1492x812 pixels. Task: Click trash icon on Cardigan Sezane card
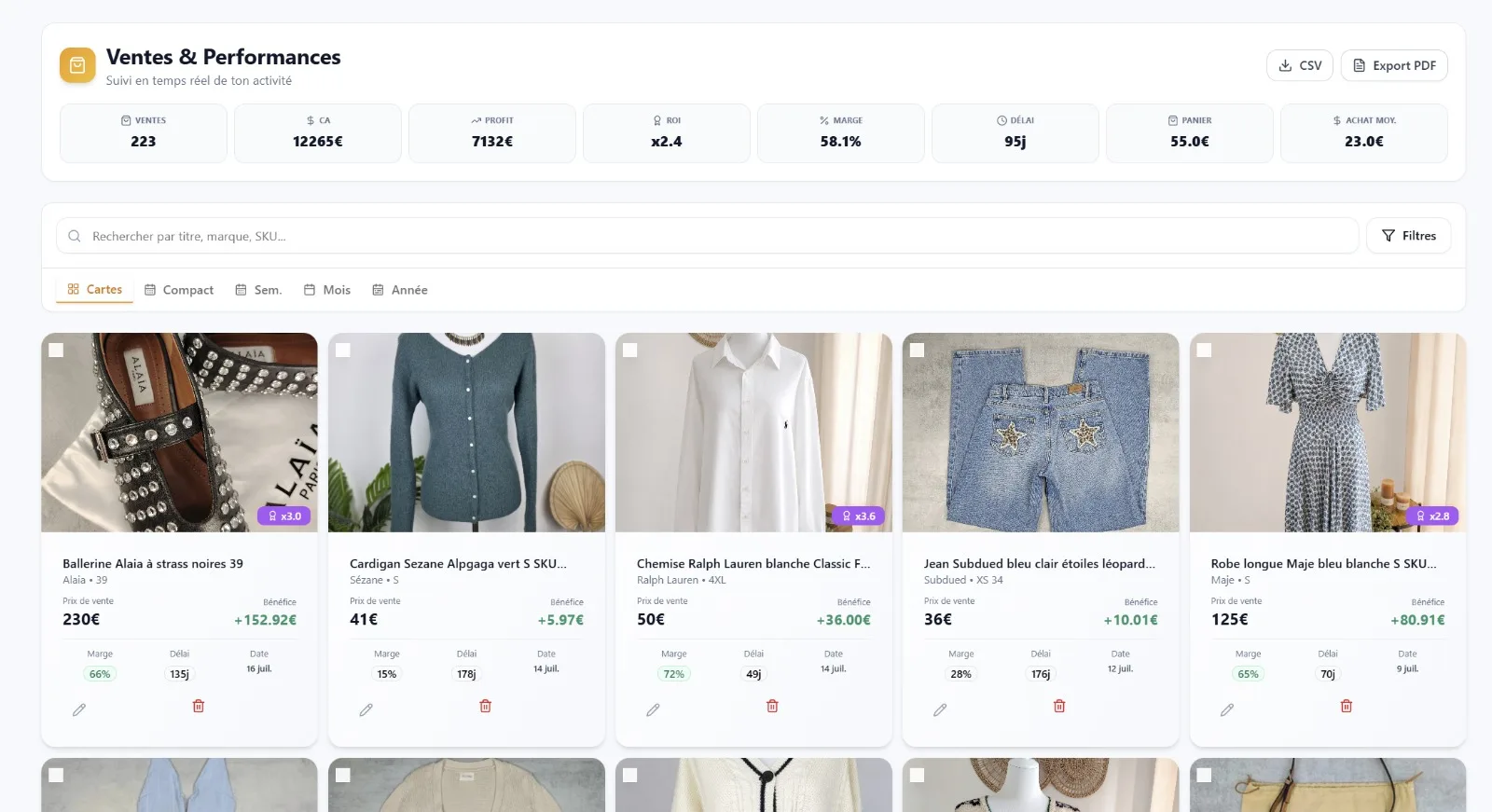tap(486, 706)
